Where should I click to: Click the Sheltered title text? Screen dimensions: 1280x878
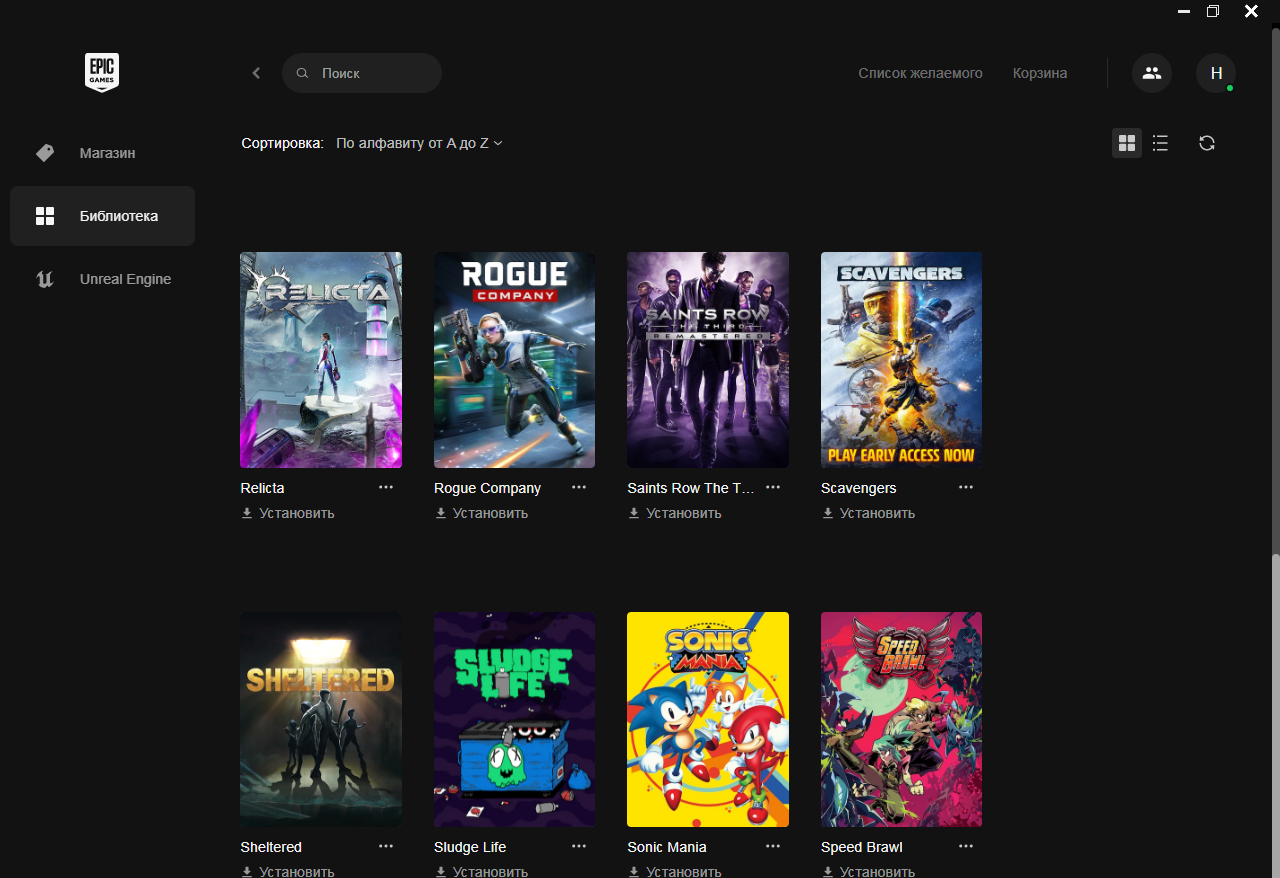pyautogui.click(x=271, y=847)
